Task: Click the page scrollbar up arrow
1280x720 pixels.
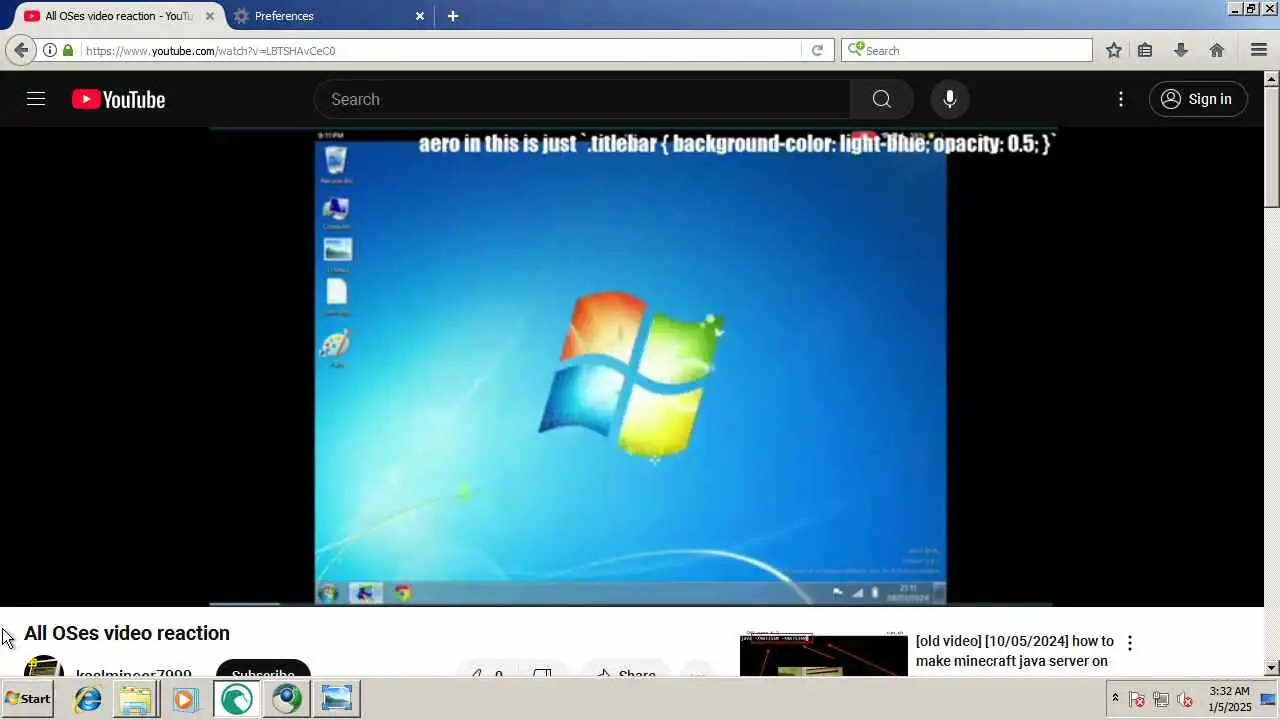Action: coord(1272,78)
